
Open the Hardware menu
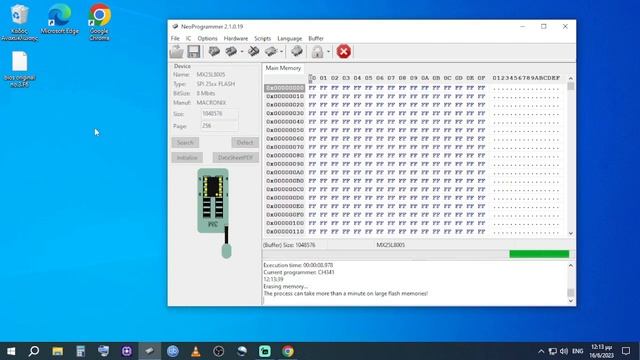coord(236,38)
